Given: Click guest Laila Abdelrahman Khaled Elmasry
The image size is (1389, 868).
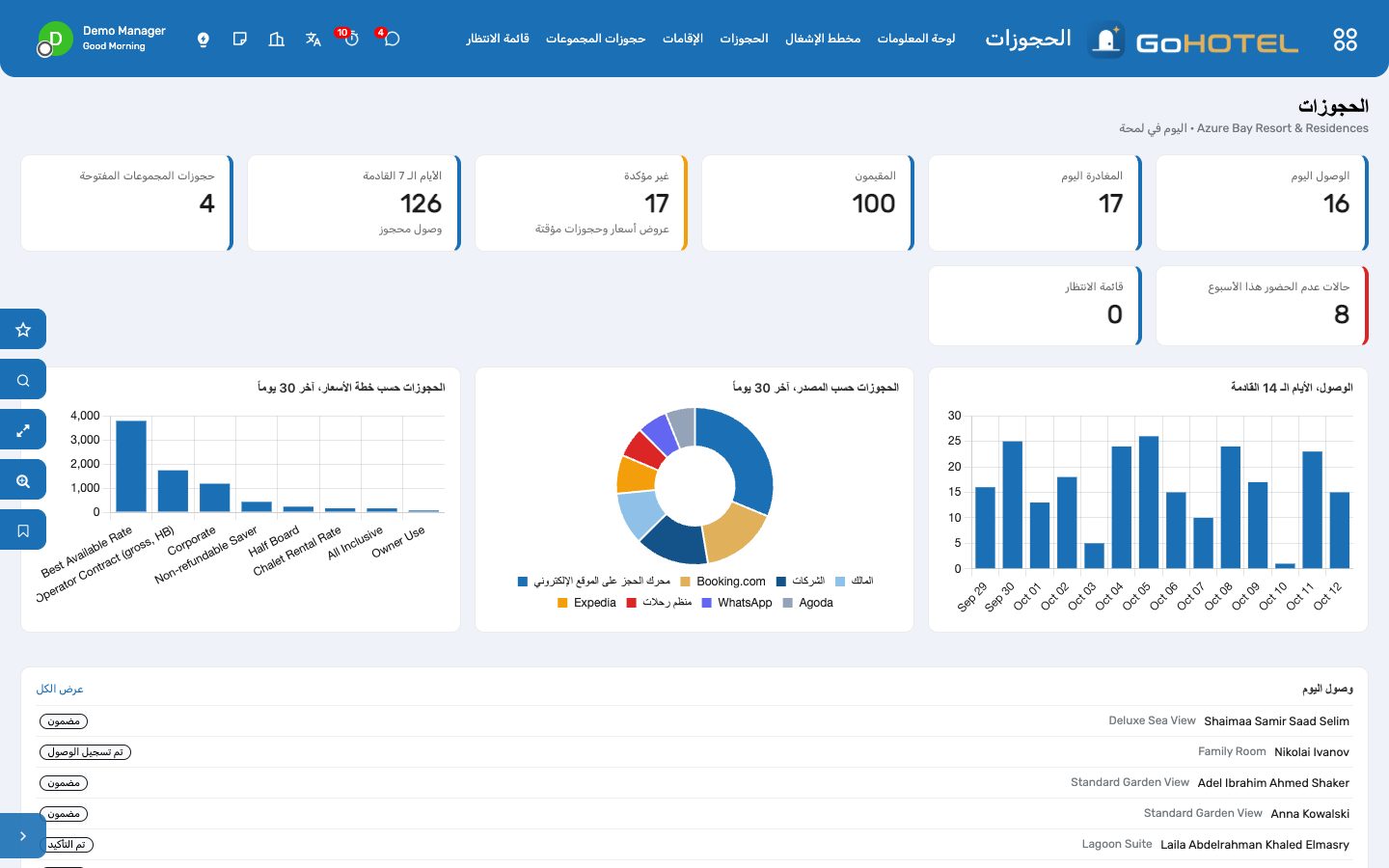Looking at the screenshot, I should pyautogui.click(x=1255, y=845).
